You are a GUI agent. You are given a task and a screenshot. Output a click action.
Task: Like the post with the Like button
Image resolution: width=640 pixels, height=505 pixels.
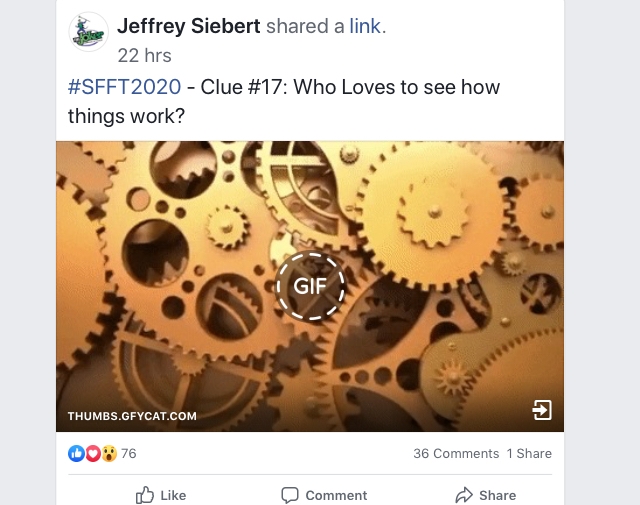pyautogui.click(x=161, y=495)
